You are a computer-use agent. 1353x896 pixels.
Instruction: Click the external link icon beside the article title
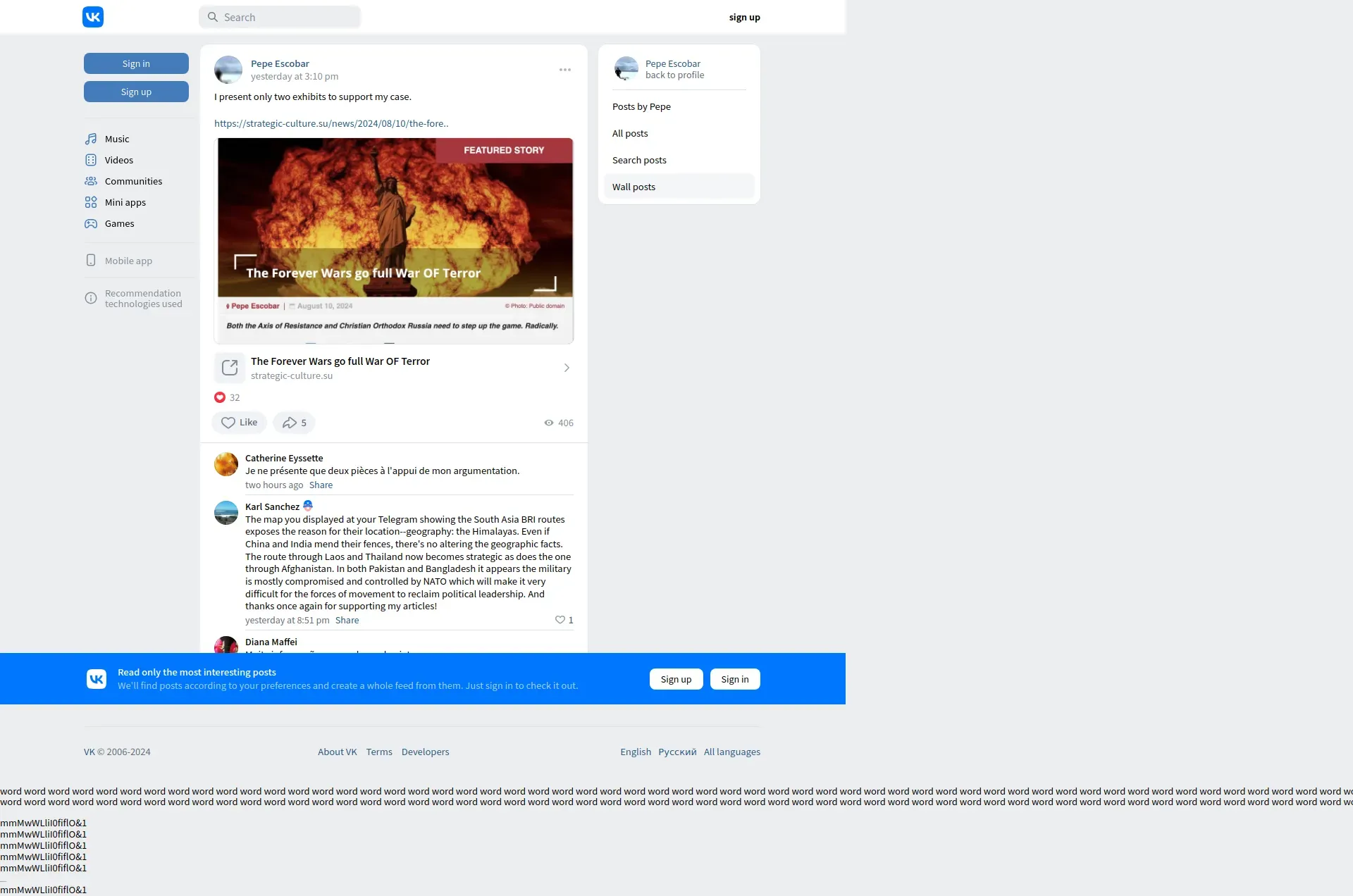tap(230, 368)
